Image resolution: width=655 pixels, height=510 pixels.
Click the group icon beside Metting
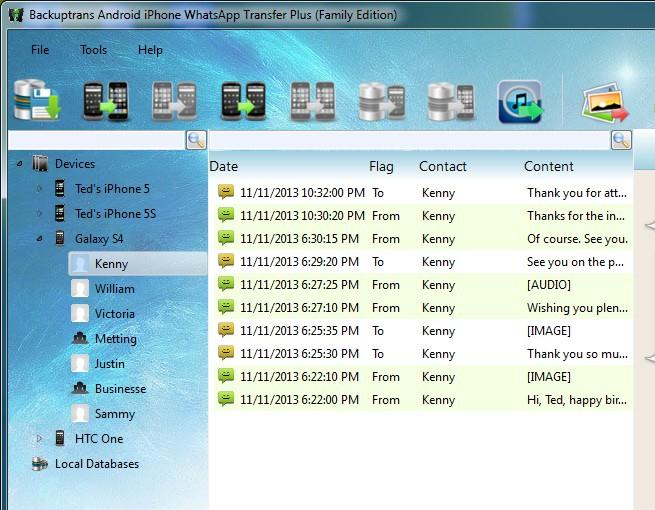point(80,338)
